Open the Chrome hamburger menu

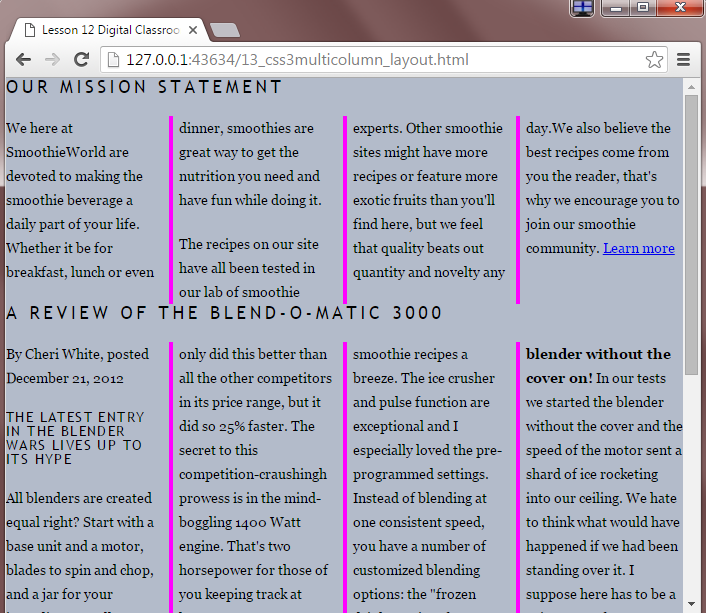pyautogui.click(x=685, y=60)
